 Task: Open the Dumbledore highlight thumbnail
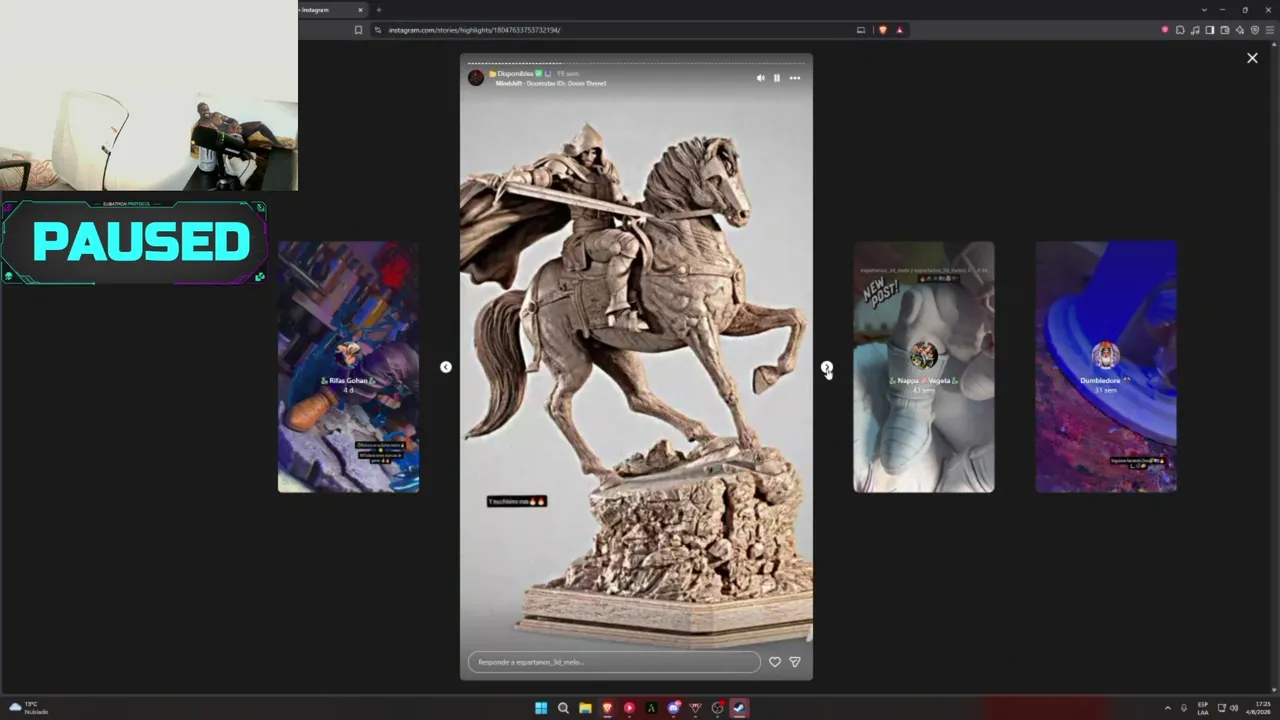(x=1106, y=367)
